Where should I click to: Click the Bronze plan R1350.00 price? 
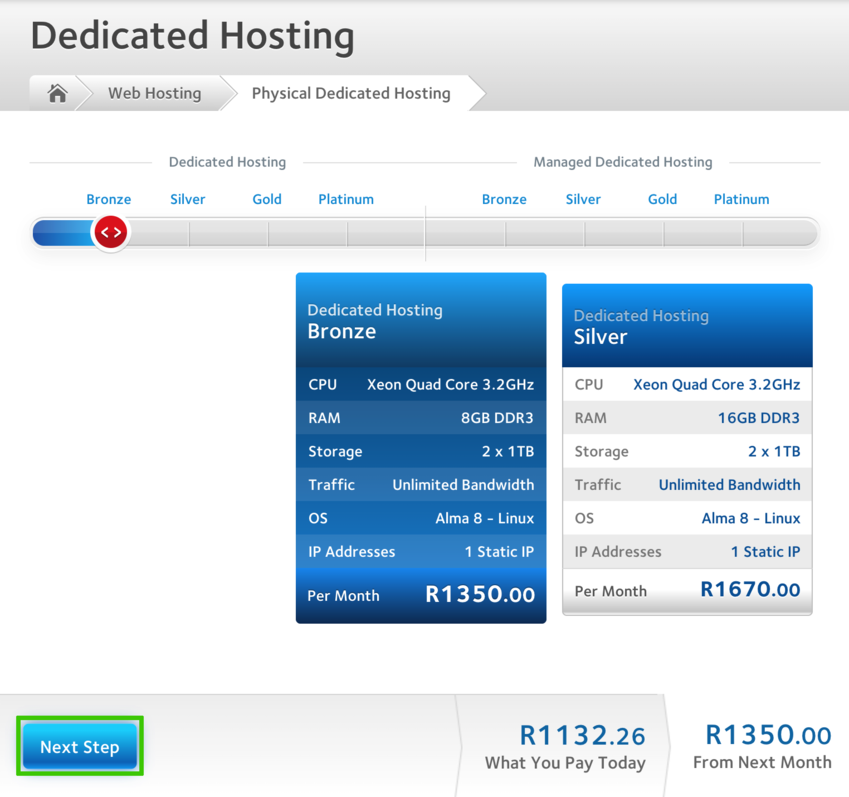click(480, 594)
